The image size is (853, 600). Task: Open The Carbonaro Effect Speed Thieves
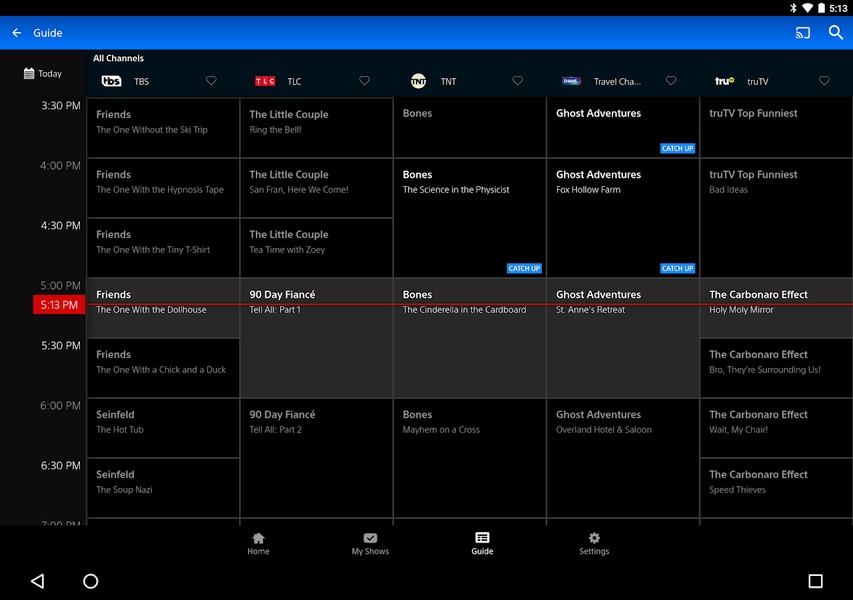(776, 488)
